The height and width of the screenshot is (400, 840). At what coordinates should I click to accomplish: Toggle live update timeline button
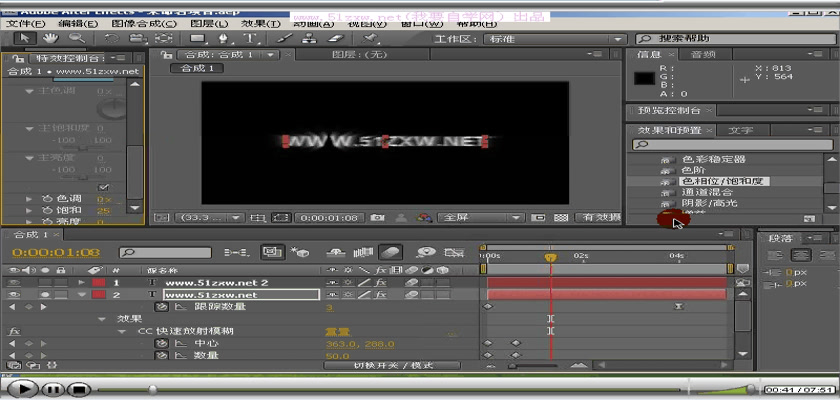point(273,252)
